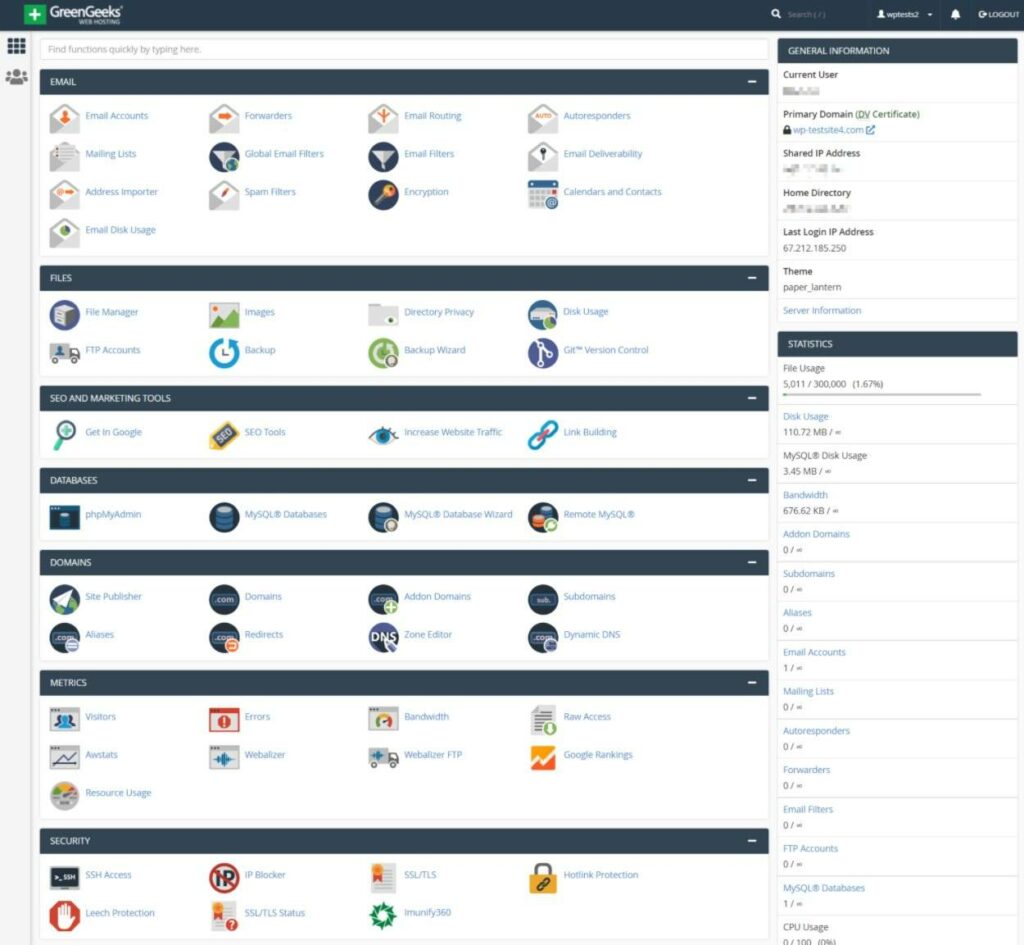Collapse the Email section

[x=752, y=82]
